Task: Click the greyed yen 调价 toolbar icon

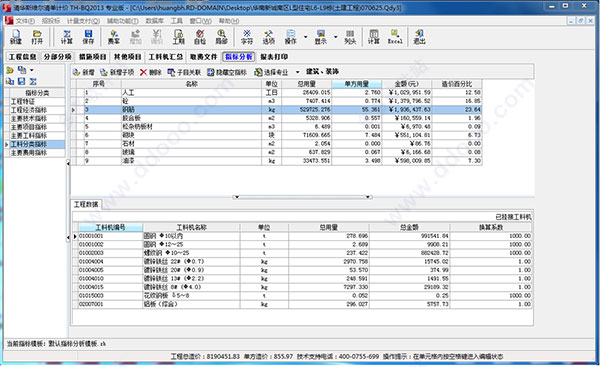Action: [x=157, y=37]
